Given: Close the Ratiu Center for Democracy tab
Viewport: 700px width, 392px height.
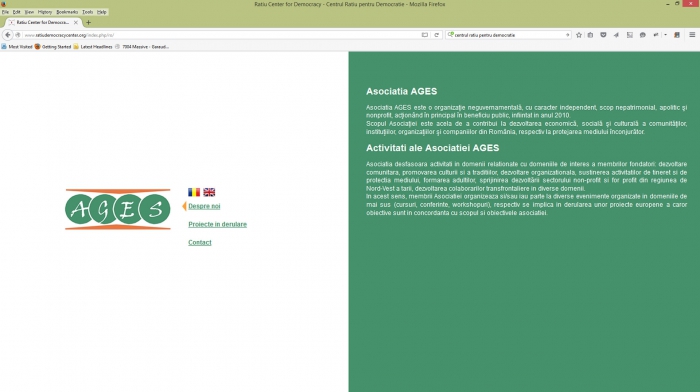Looking at the screenshot, I should [75, 22].
